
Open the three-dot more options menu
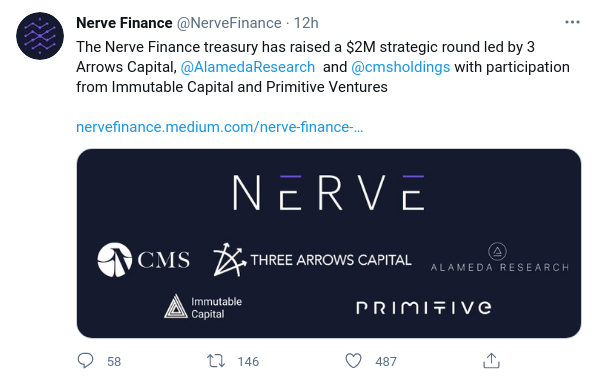click(x=572, y=22)
